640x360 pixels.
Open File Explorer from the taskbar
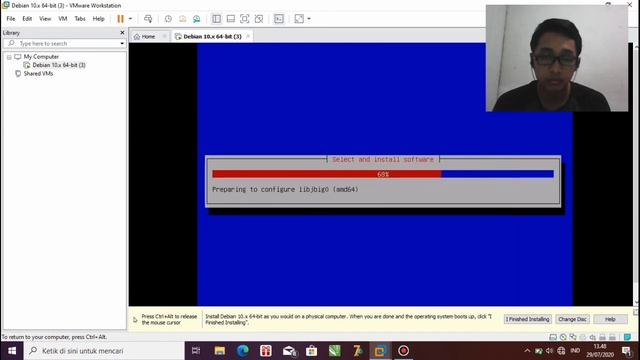[220, 351]
